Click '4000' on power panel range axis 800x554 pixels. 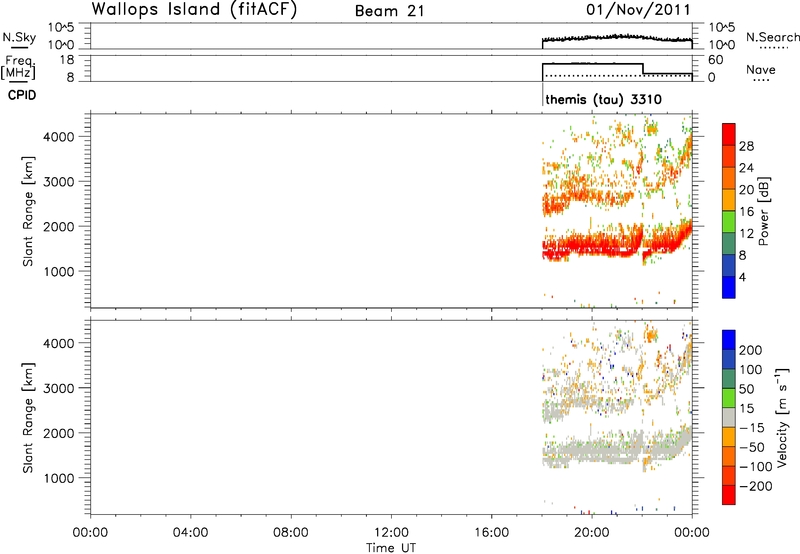tap(59, 137)
